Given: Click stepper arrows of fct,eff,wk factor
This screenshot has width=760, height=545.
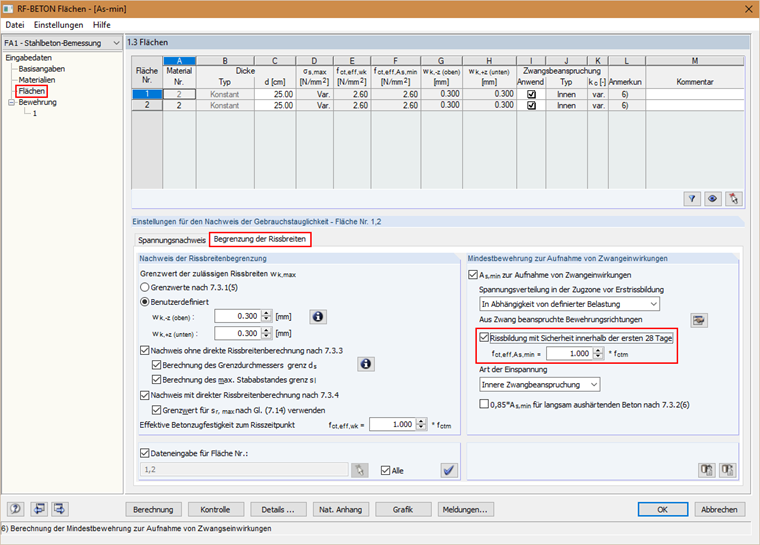Looking at the screenshot, I should click(x=422, y=424).
